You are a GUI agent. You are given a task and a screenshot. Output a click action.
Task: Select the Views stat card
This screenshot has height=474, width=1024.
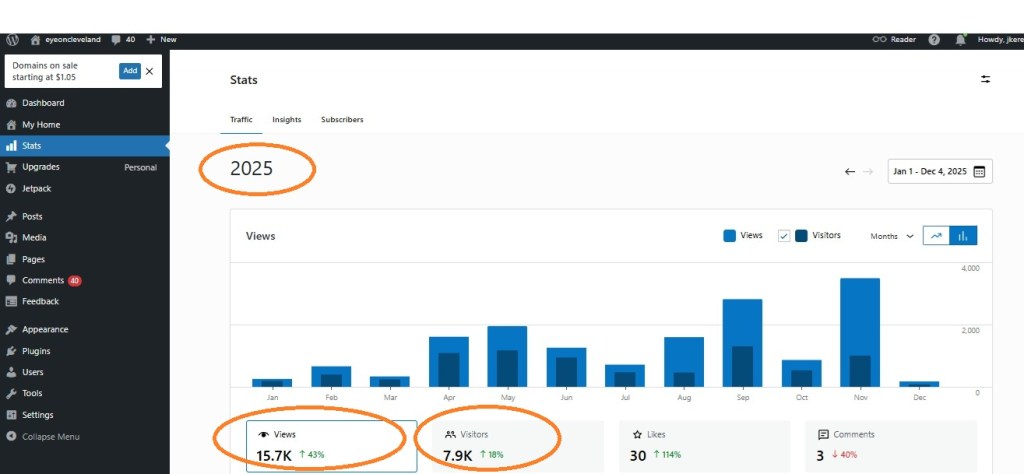coord(331,446)
